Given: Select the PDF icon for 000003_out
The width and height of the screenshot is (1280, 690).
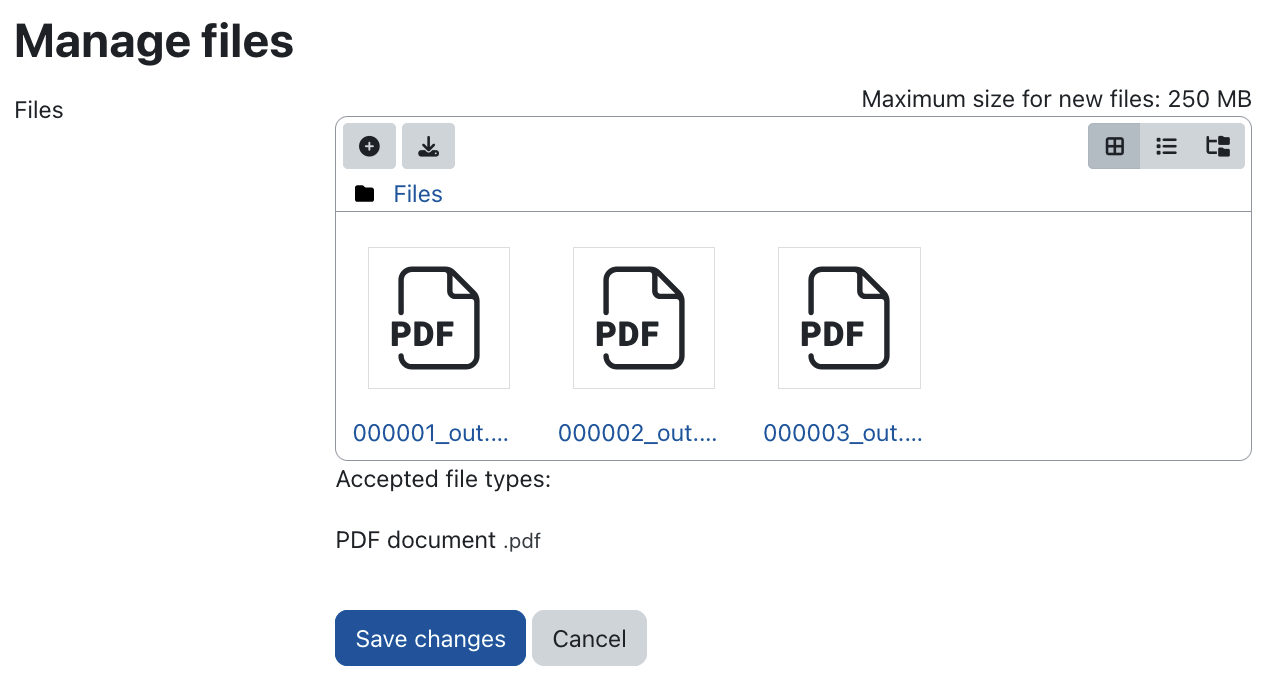Looking at the screenshot, I should pos(849,318).
